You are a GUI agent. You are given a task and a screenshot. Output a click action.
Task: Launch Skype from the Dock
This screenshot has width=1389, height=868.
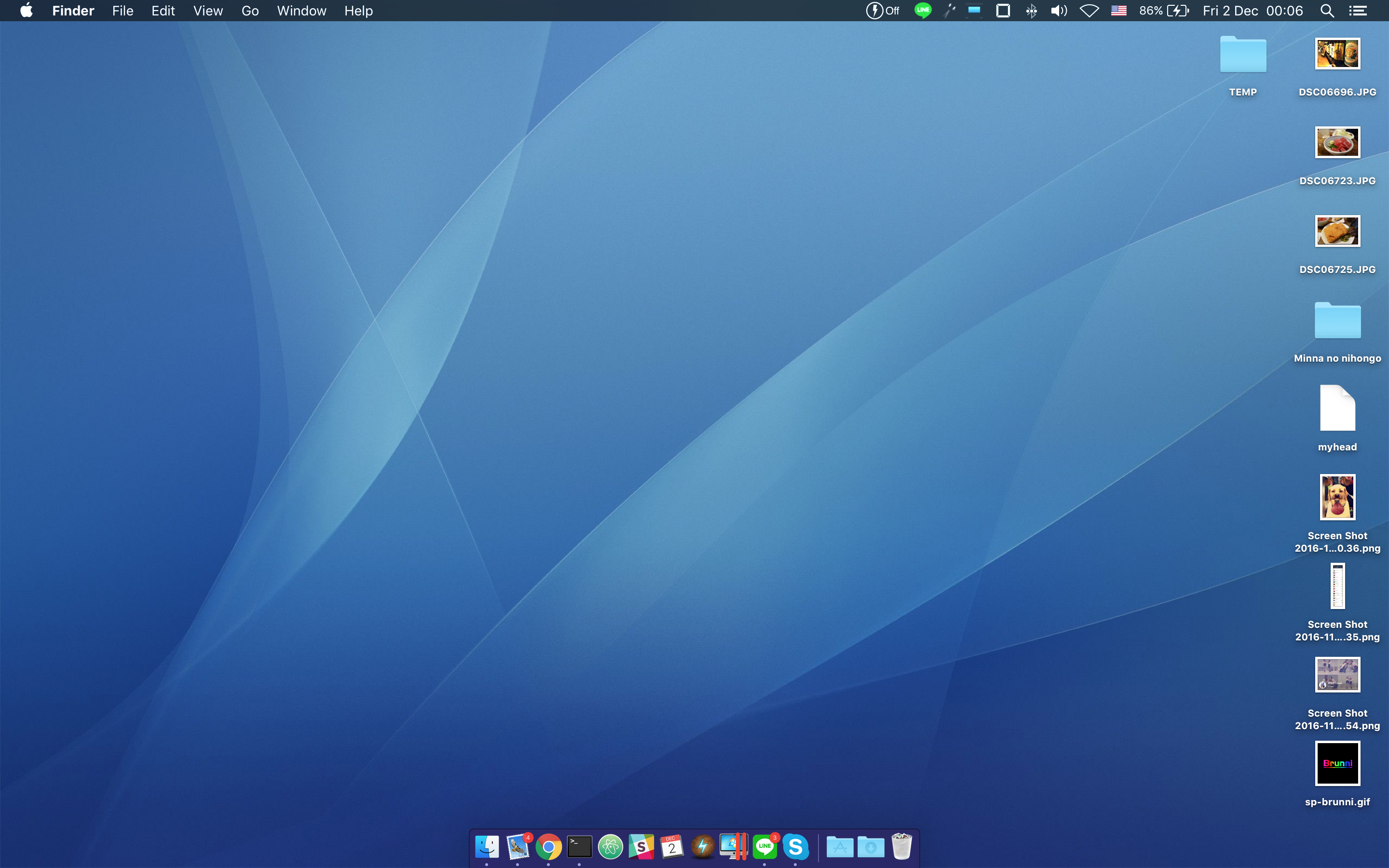pyautogui.click(x=795, y=847)
